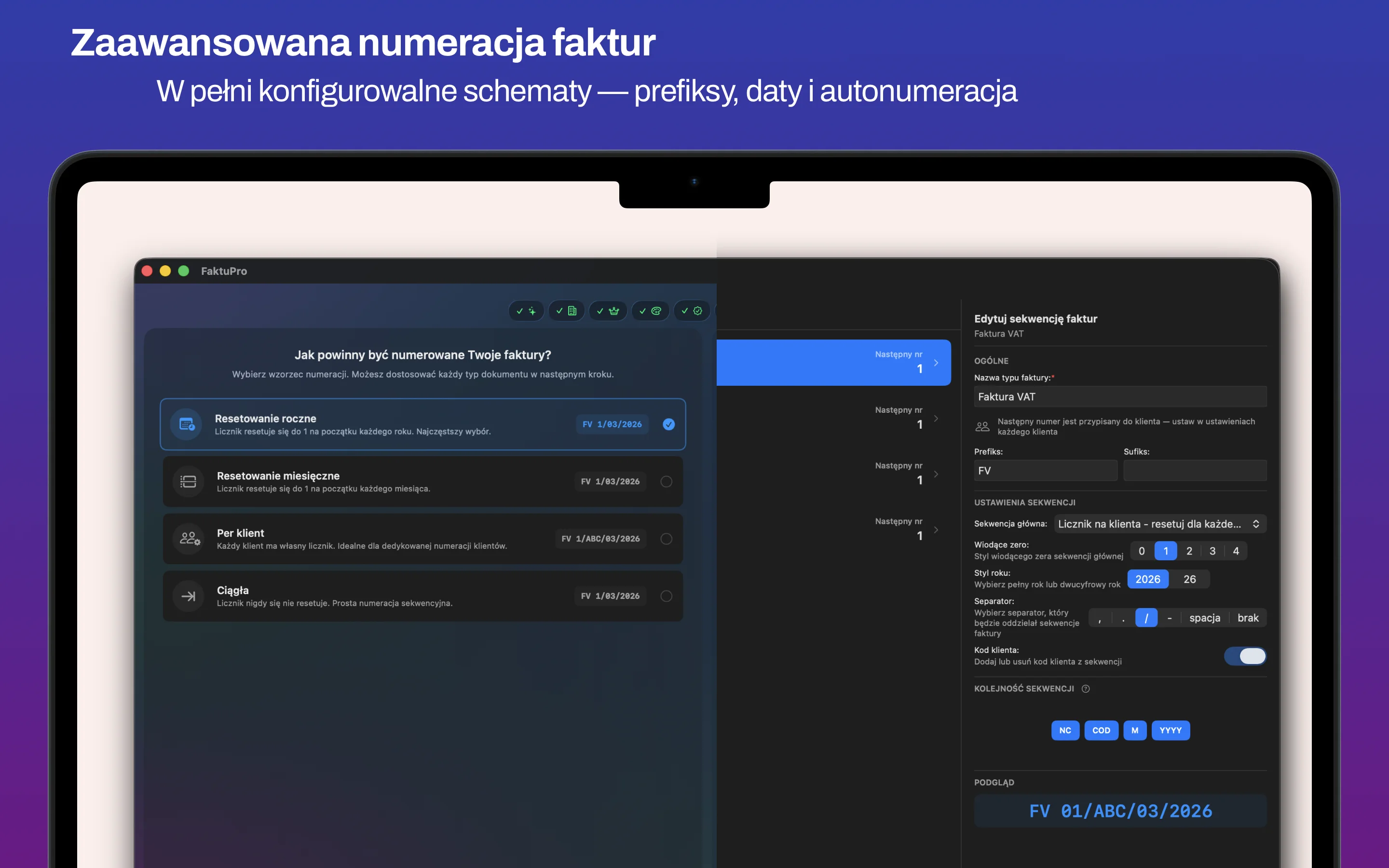Zoom FaktuPro with the green button
The height and width of the screenshot is (868, 1389).
tap(184, 271)
